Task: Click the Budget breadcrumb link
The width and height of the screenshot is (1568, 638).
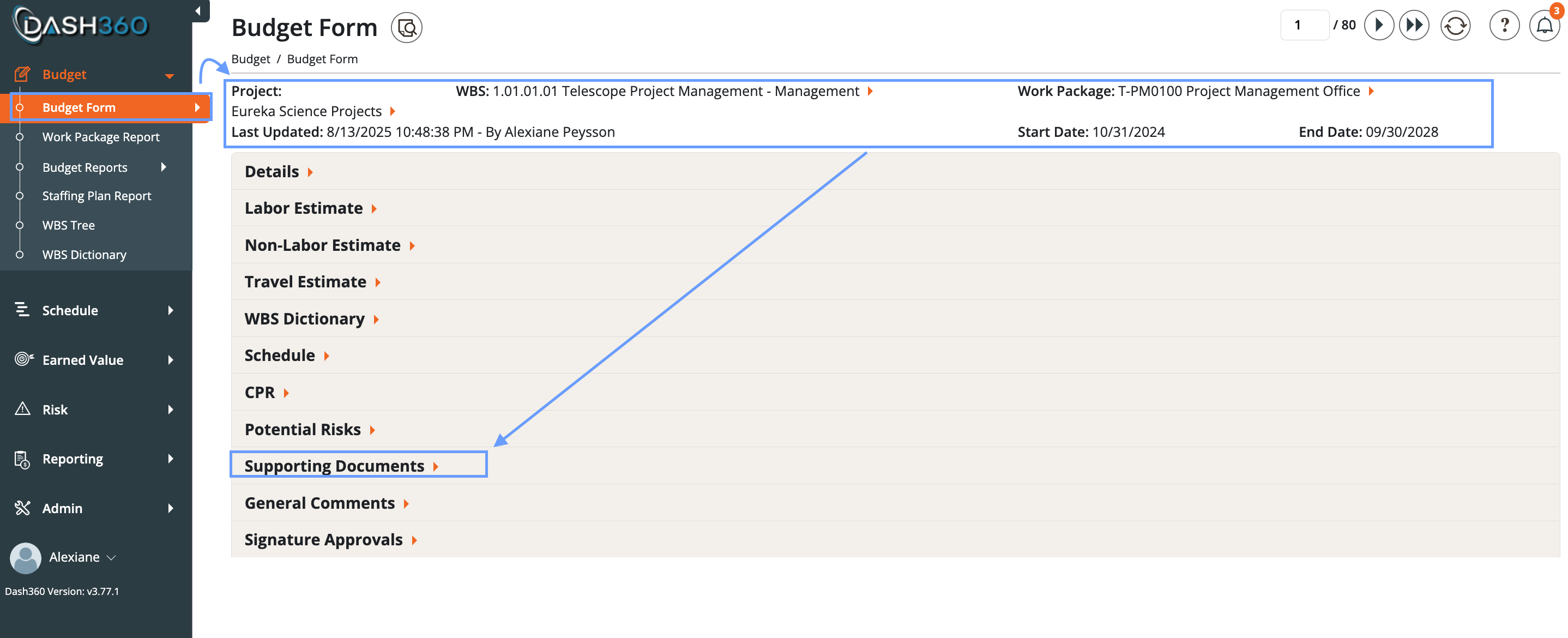Action: tap(250, 59)
